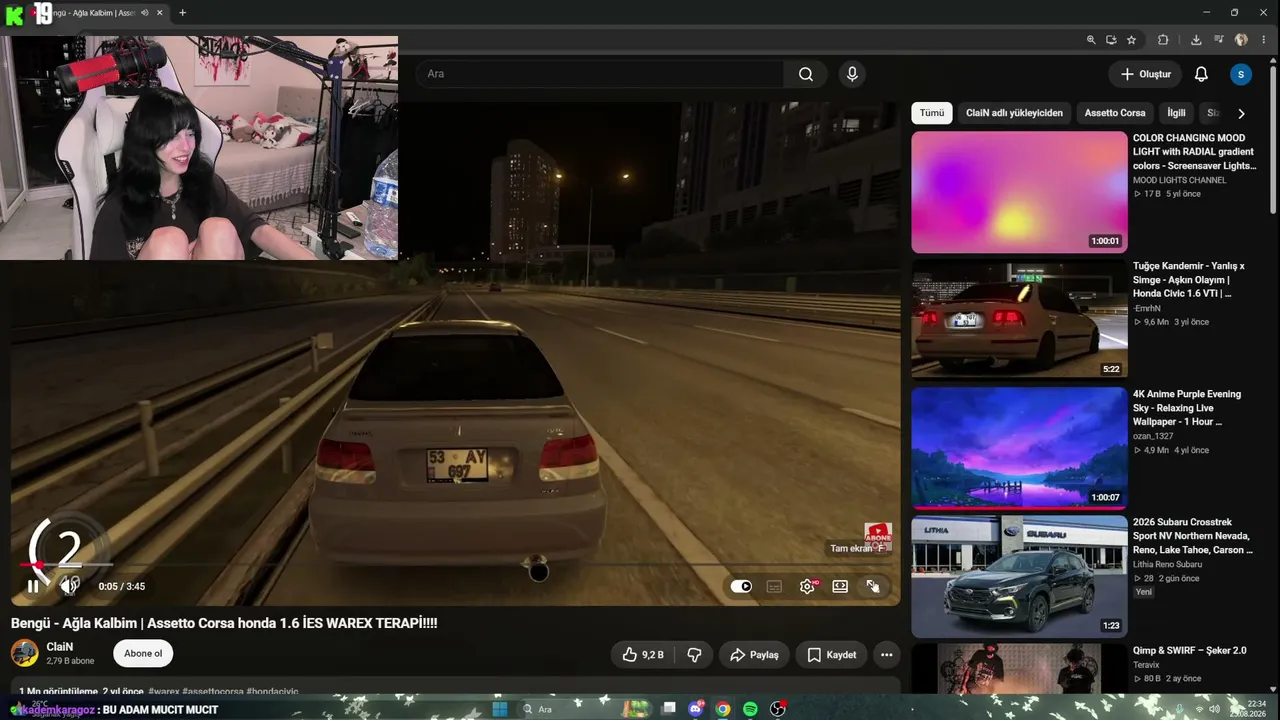Toggle the autoplay switch in player
The height and width of the screenshot is (720, 1280).
click(741, 587)
